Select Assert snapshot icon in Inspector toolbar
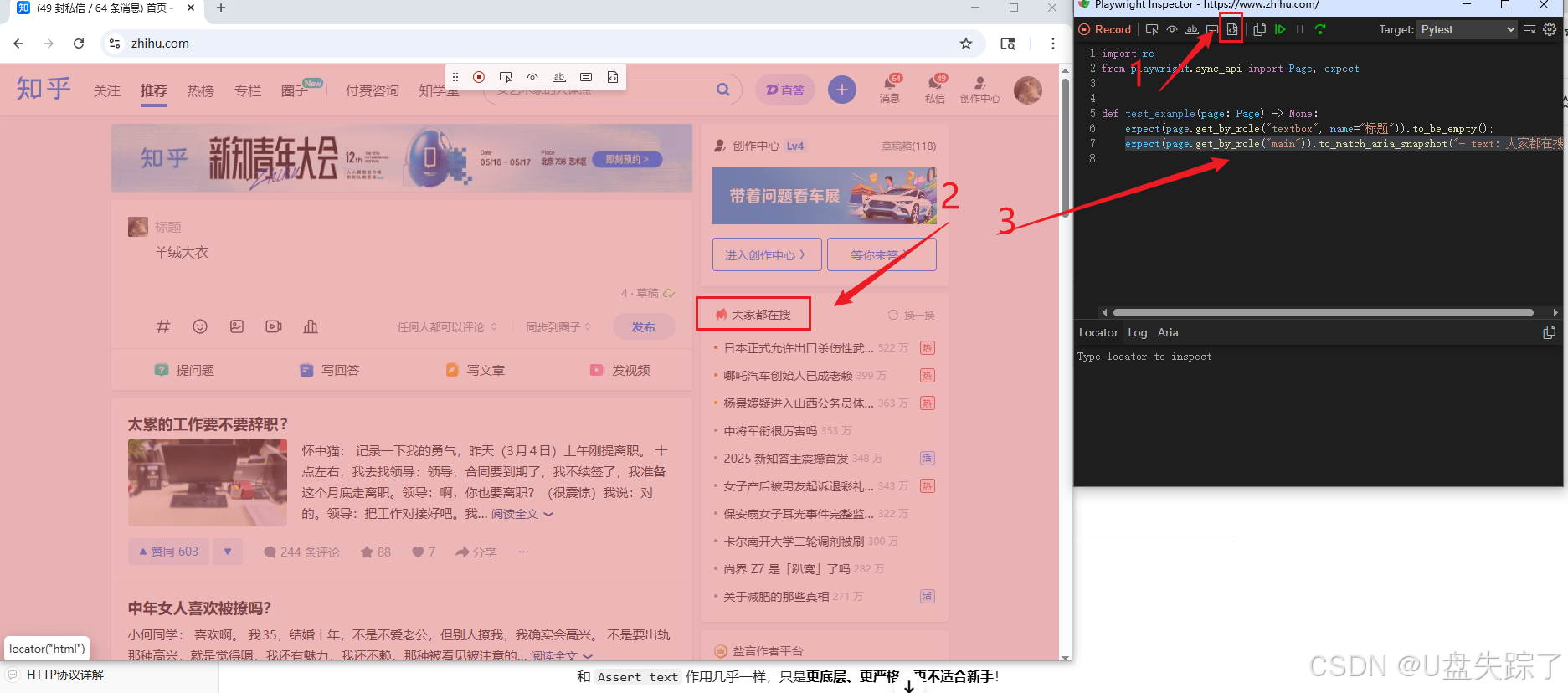Image resolution: width=1568 pixels, height=693 pixels. click(1231, 29)
